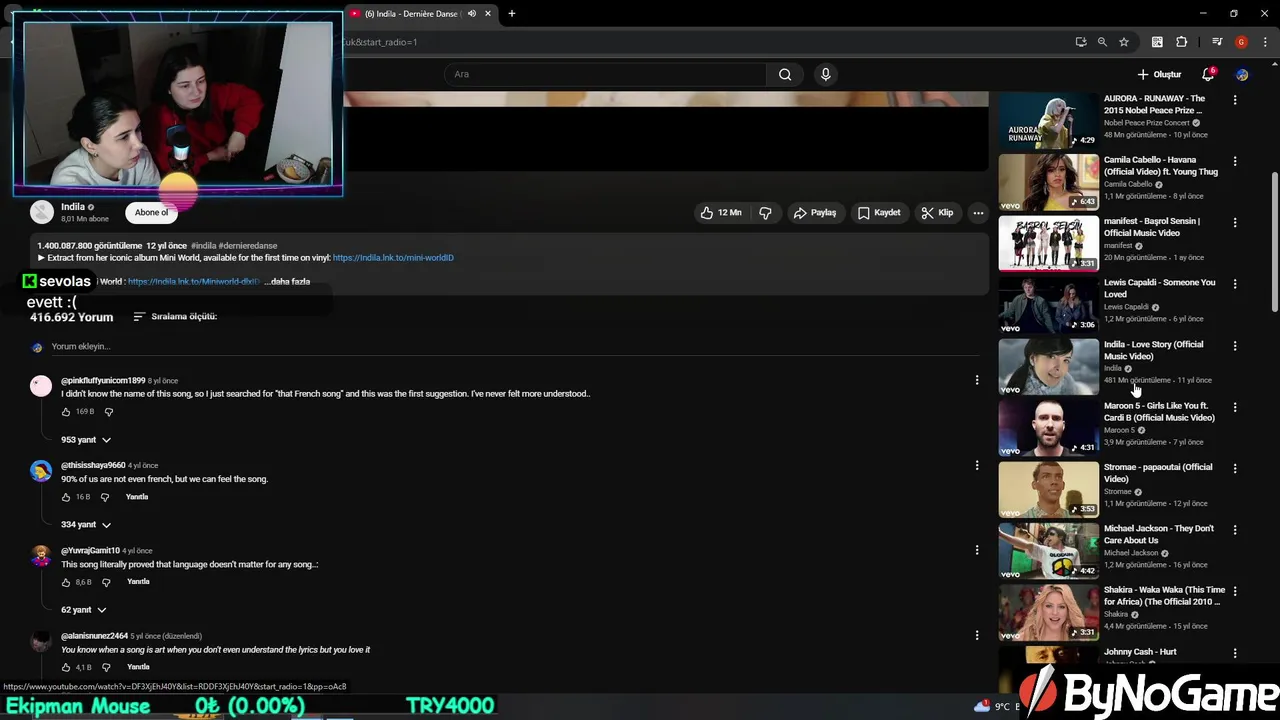This screenshot has width=1280, height=720.
Task: Reply to YuvrajGamit10 with Yanıtla
Action: tap(139, 582)
